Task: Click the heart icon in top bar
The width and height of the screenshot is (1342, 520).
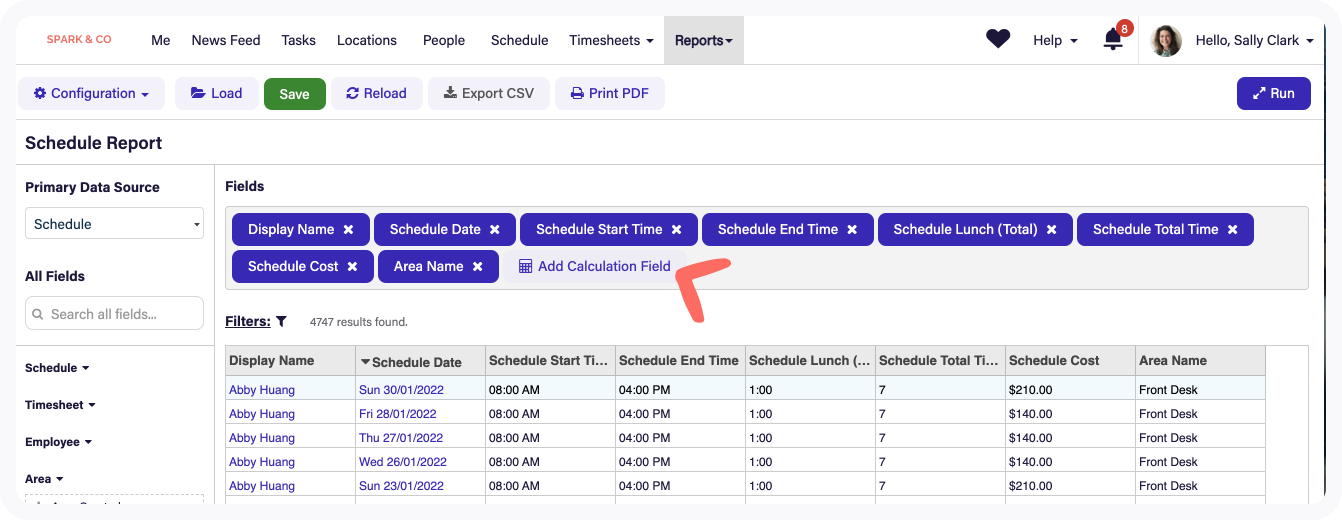Action: click(998, 39)
